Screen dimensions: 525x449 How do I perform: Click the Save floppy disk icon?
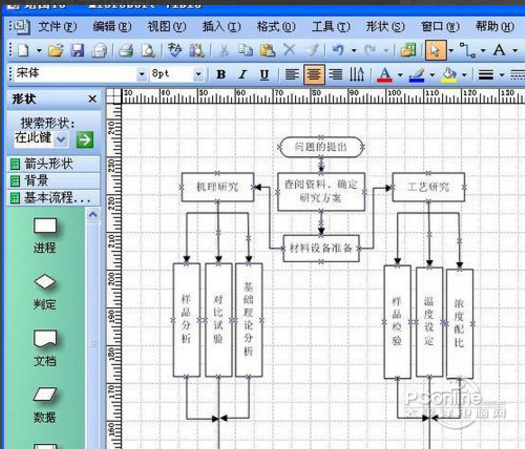click(77, 51)
